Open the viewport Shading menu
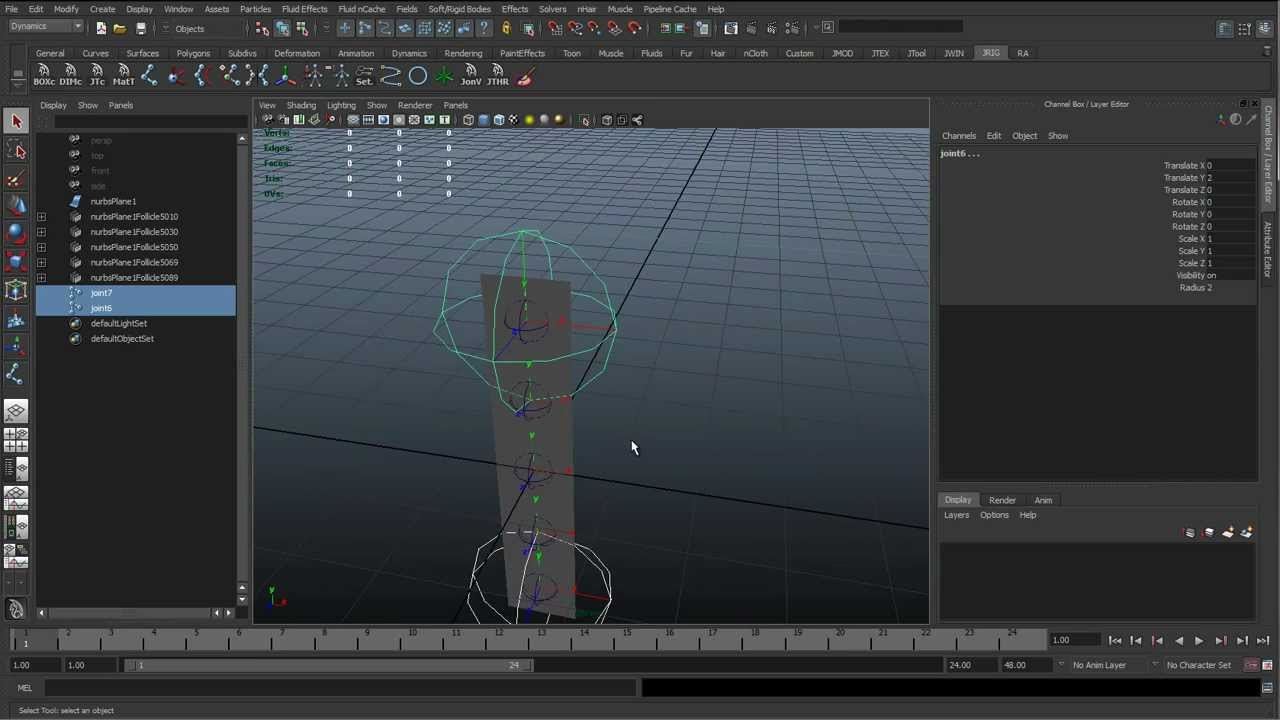Screen dimensions: 1280x720 pyautogui.click(x=300, y=105)
